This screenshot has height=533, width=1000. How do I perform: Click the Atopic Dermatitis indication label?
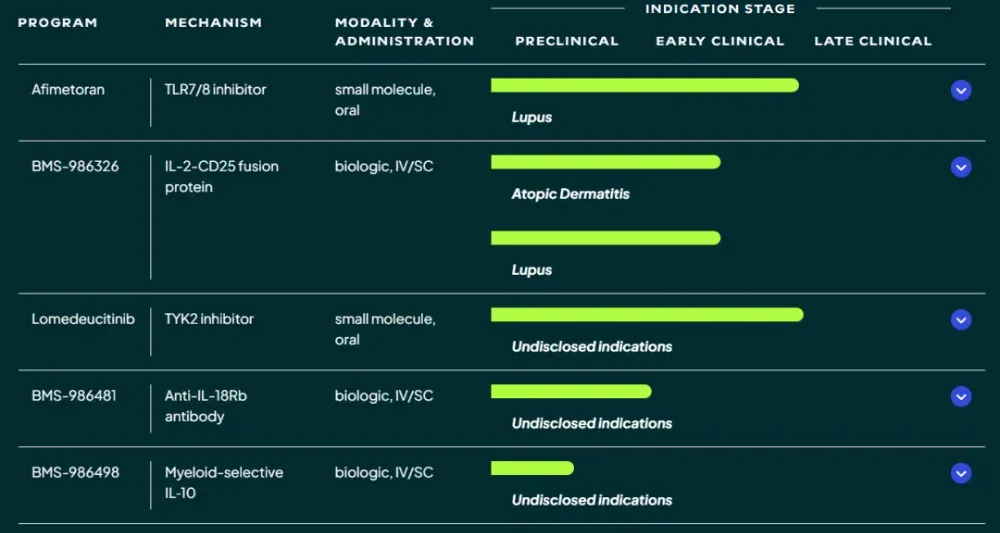(570, 194)
